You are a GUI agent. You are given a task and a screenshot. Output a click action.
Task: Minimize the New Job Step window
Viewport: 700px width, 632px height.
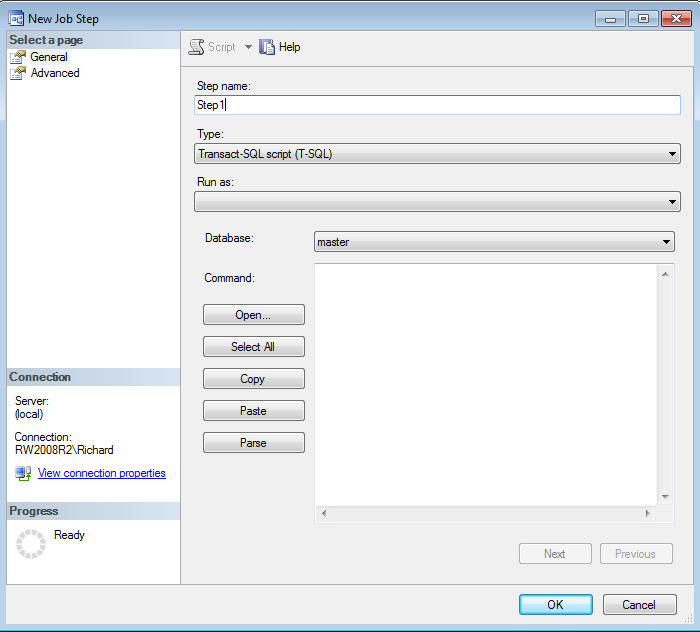pyautogui.click(x=610, y=19)
